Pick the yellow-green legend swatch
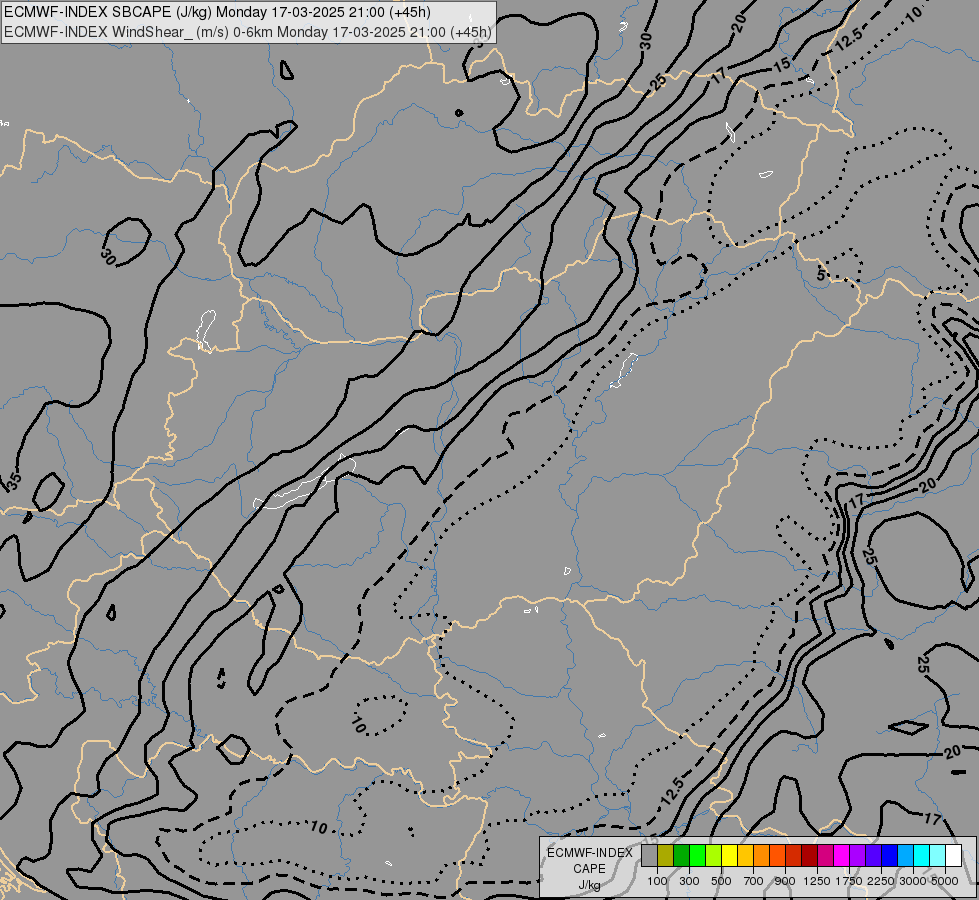This screenshot has width=979, height=900. click(x=714, y=856)
